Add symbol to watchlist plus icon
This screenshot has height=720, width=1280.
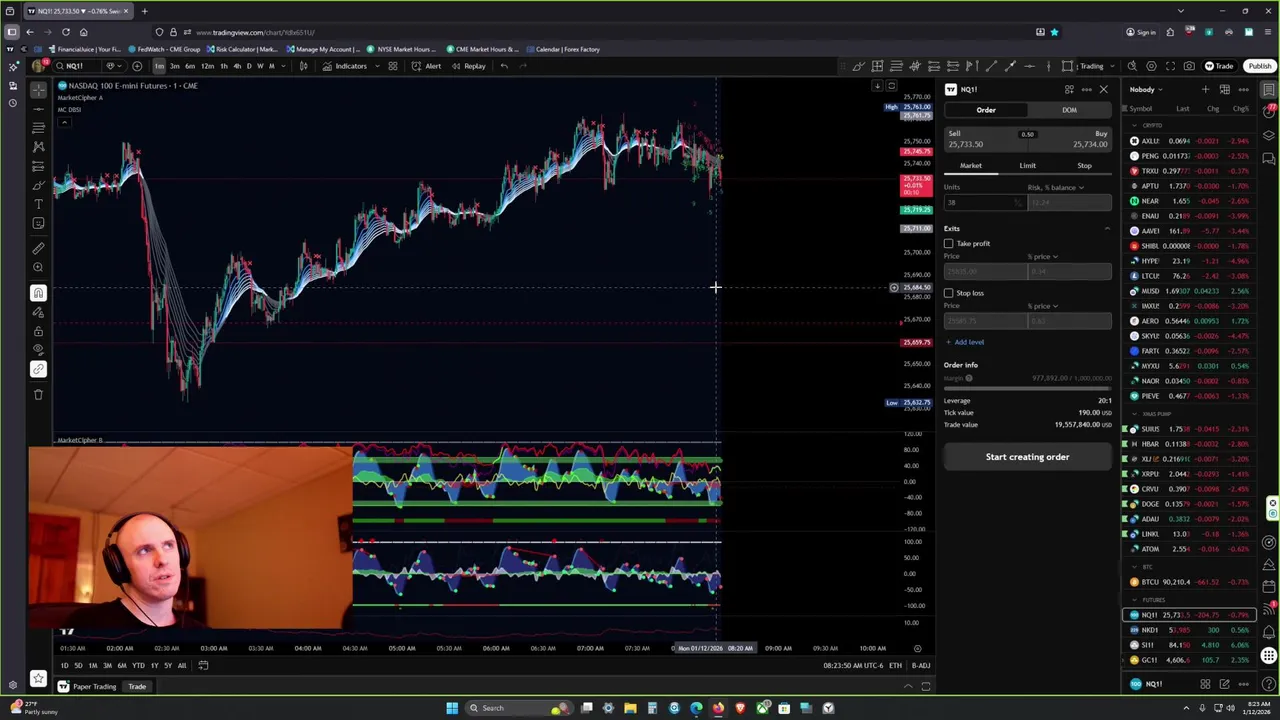point(1205,90)
